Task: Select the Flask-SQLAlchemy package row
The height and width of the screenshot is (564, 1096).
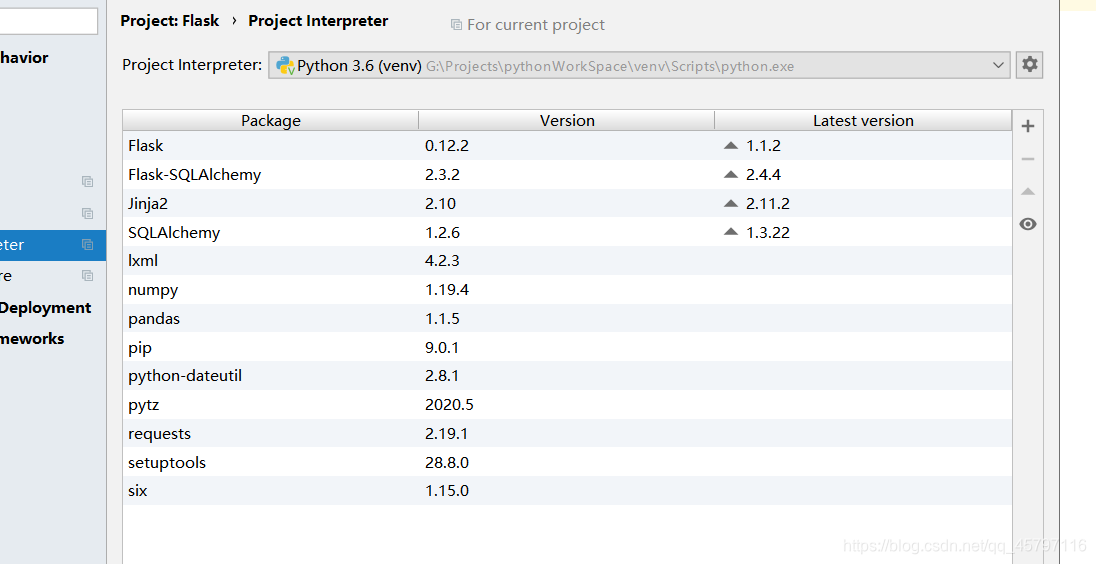Action: (567, 174)
